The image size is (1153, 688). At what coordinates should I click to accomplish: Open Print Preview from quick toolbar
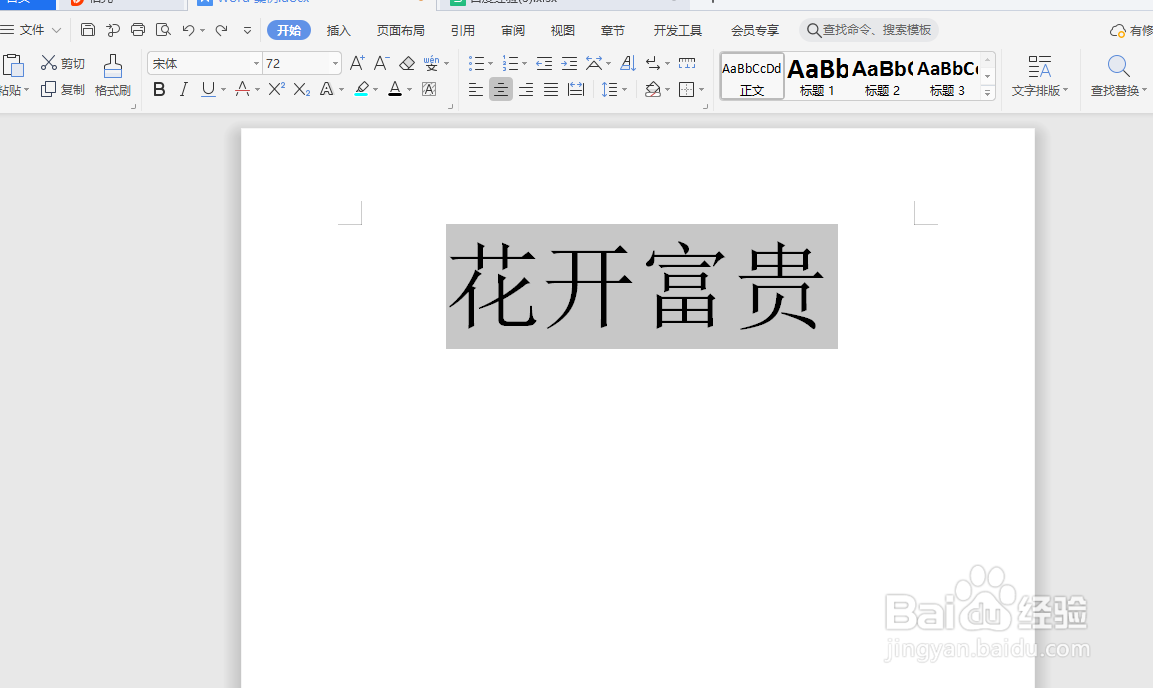point(163,30)
